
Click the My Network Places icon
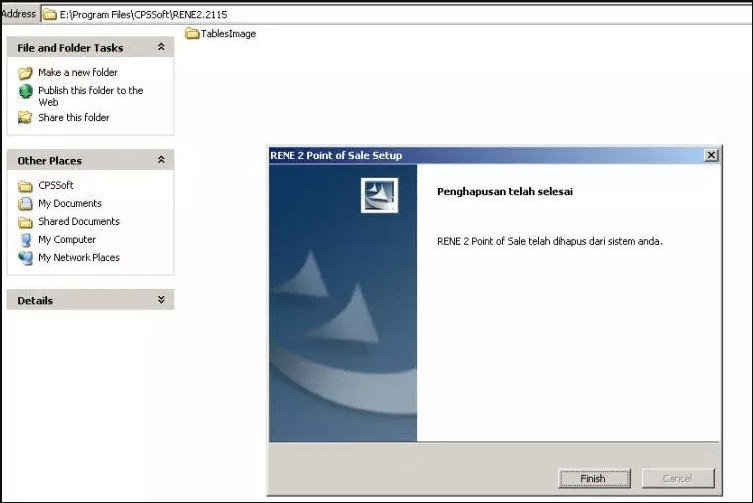25,258
